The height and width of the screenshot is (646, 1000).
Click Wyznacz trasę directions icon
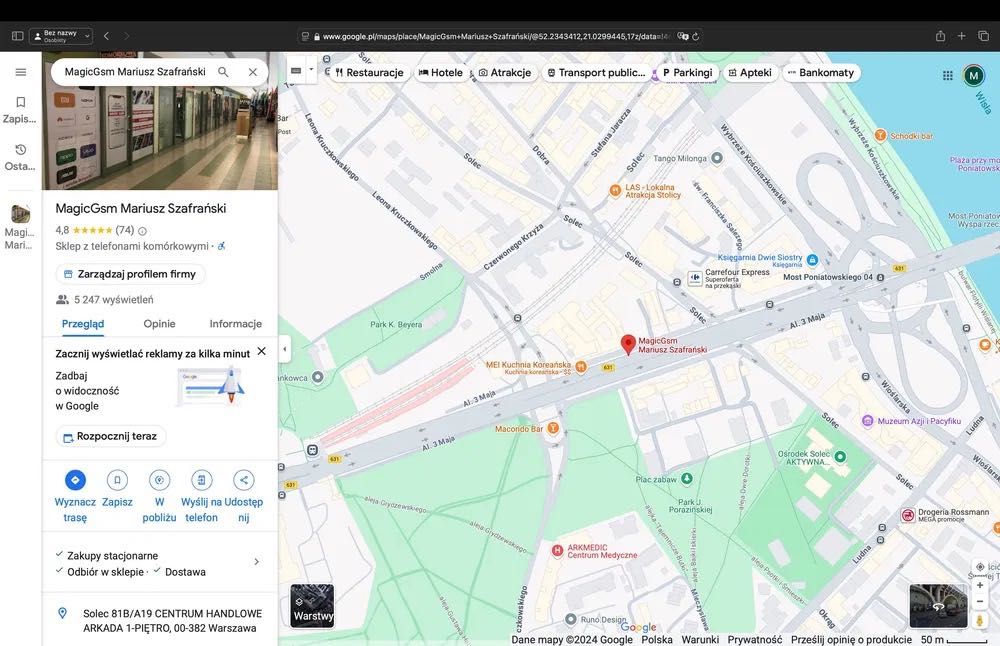[75, 480]
